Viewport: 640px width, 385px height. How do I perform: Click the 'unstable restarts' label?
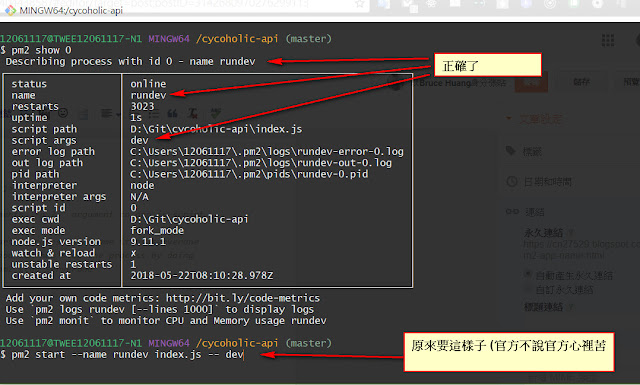pyautogui.click(x=62, y=264)
